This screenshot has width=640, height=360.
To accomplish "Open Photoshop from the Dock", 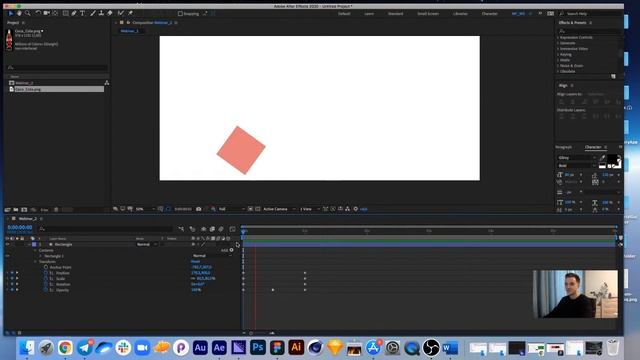I will [258, 348].
